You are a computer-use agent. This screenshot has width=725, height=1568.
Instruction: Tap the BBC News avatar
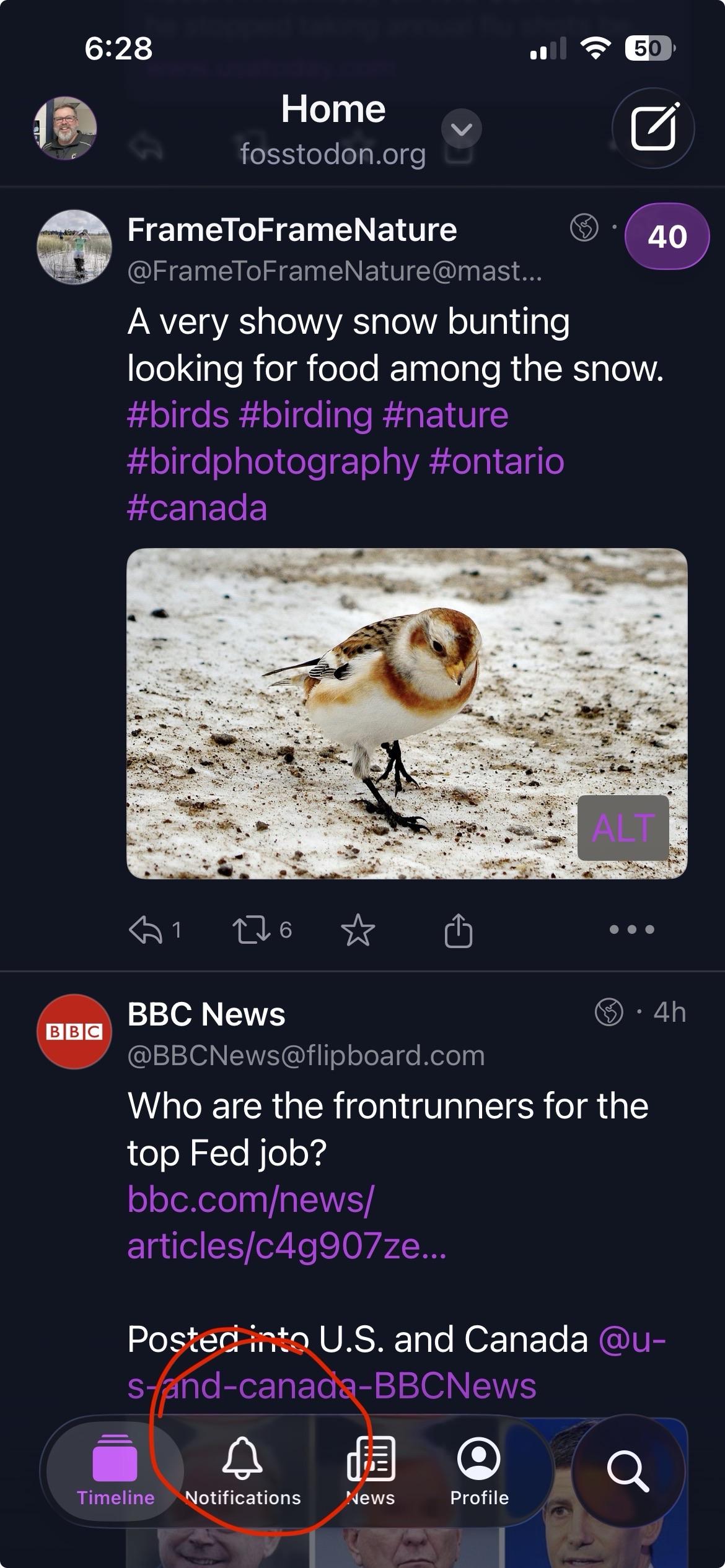click(x=74, y=1031)
